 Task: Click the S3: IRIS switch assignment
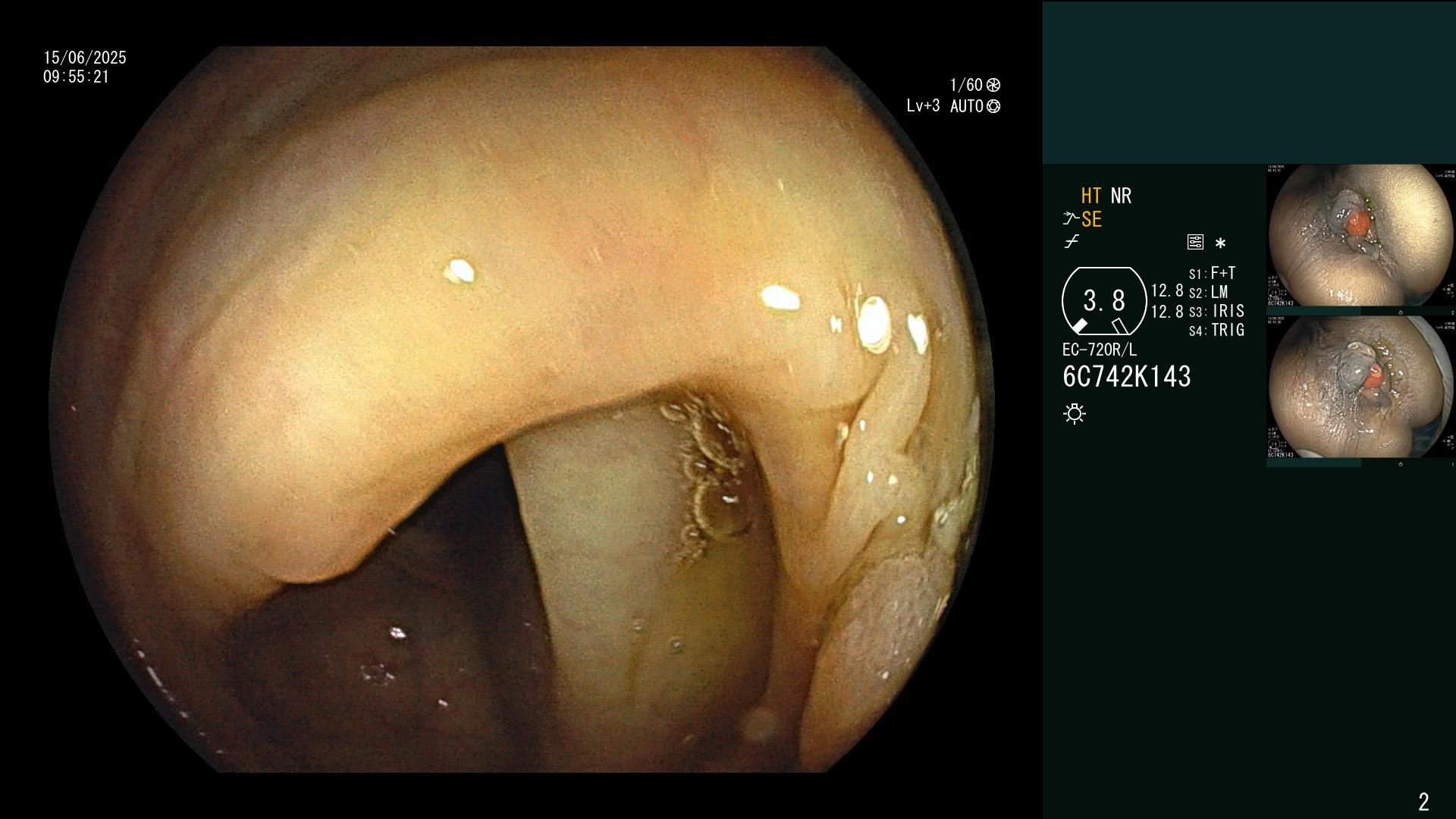[x=1216, y=311]
